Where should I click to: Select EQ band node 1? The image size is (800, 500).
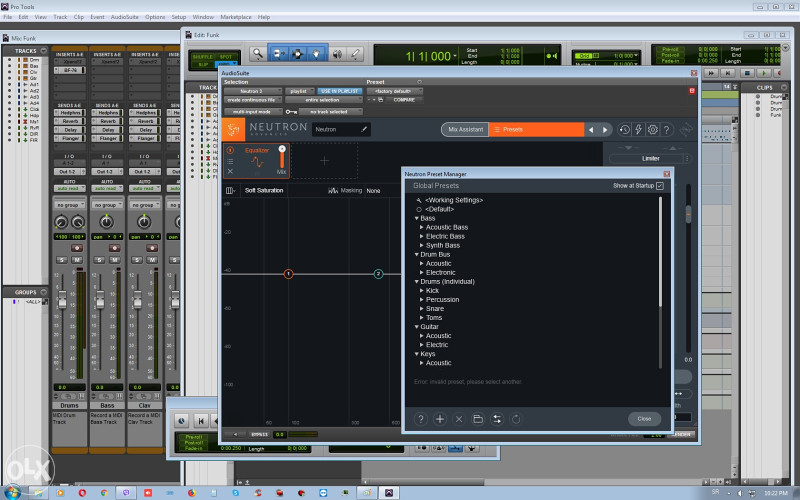(x=288, y=274)
